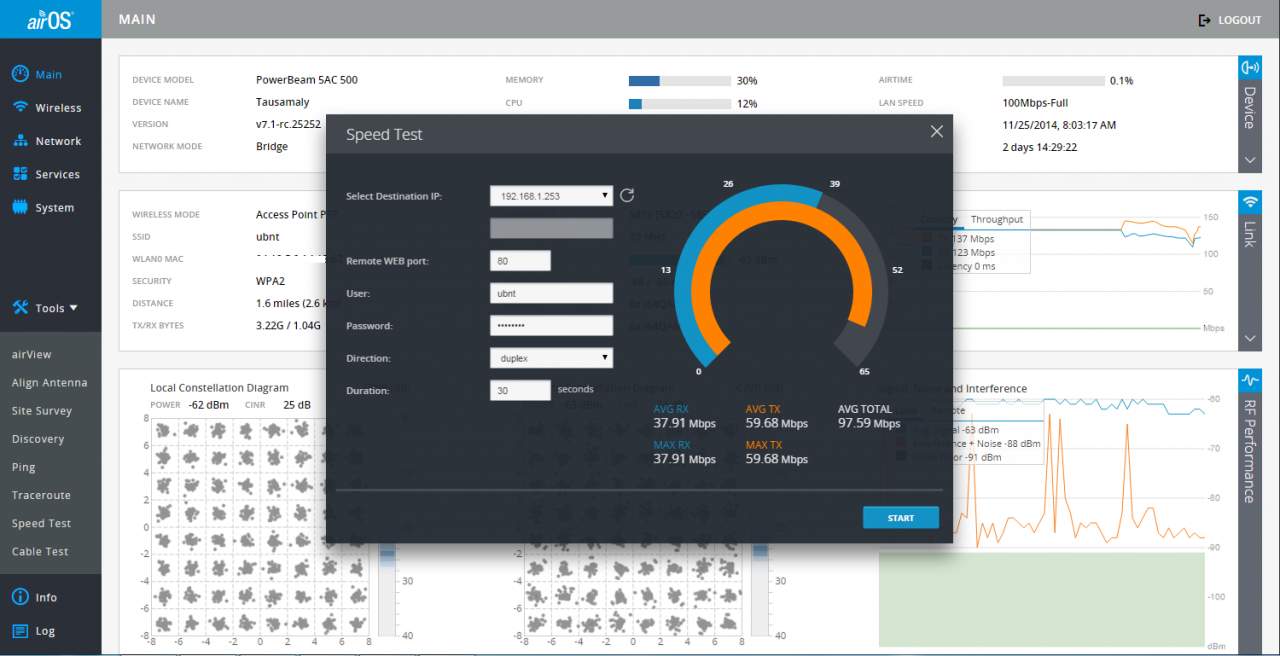
Task: Choose Ping in the Tools list
Action: pyautogui.click(x=23, y=467)
